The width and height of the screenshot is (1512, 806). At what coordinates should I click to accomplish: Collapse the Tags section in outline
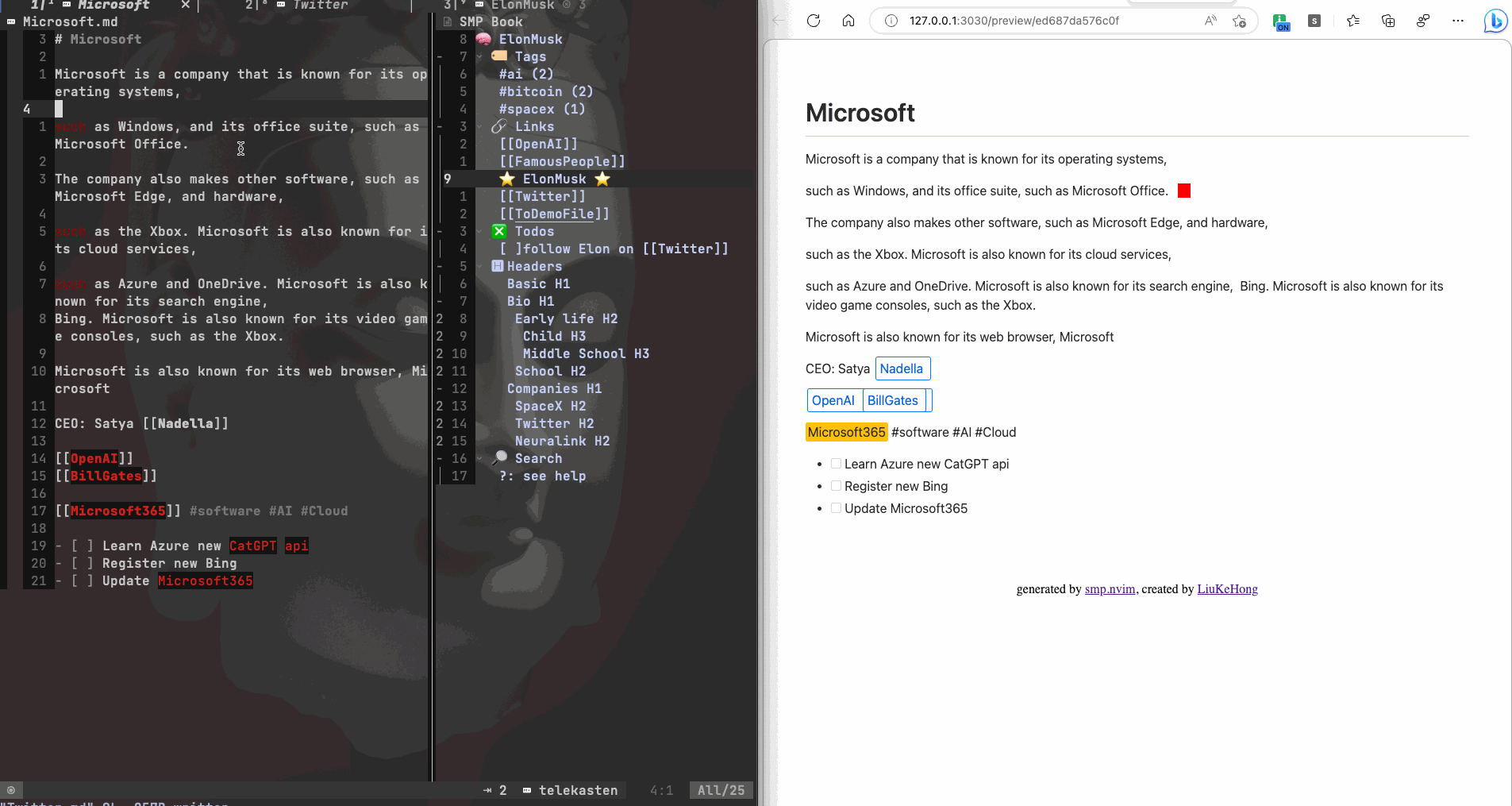coord(479,56)
